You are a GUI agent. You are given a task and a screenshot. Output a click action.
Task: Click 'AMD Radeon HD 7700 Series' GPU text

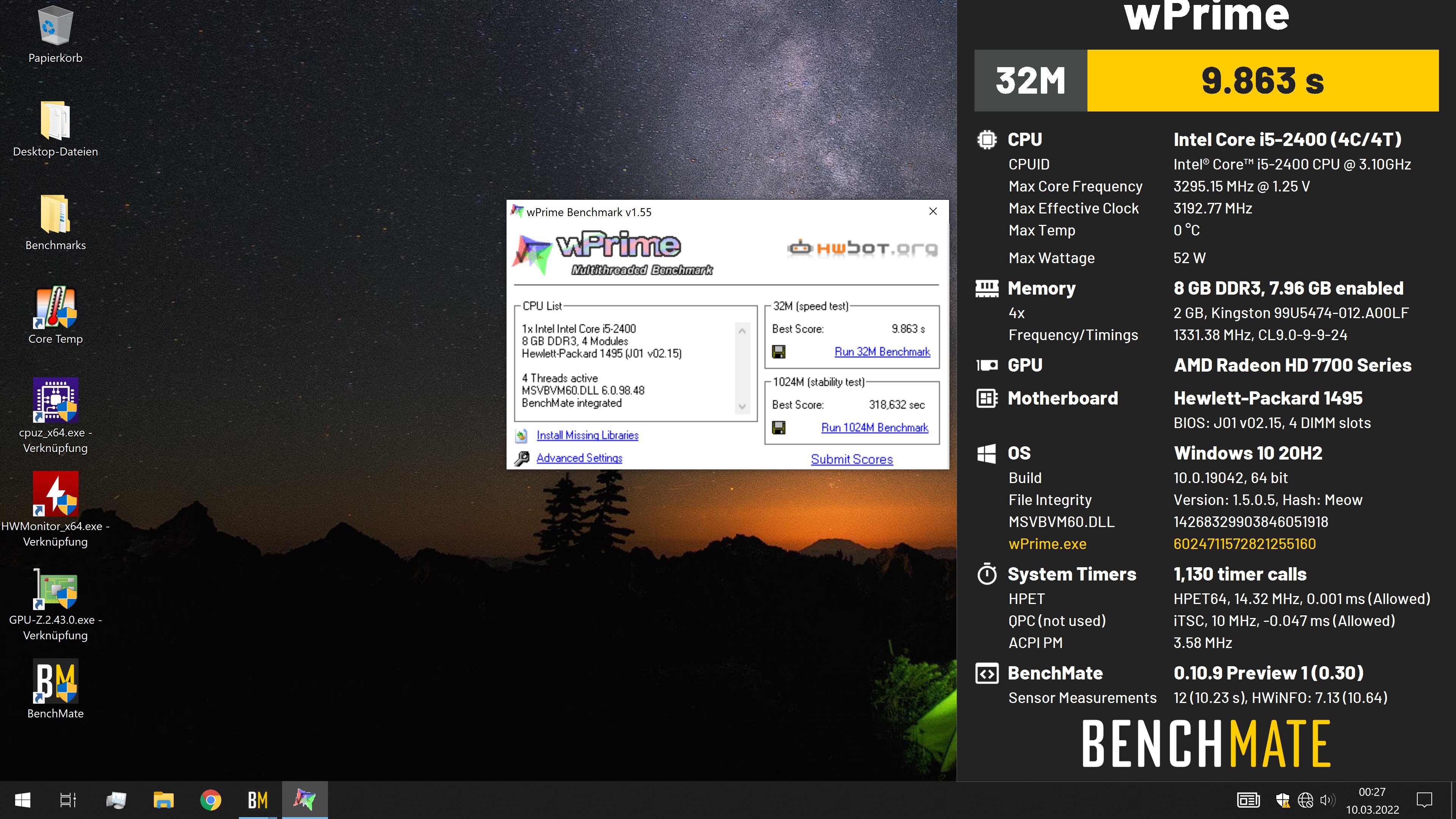1293,365
